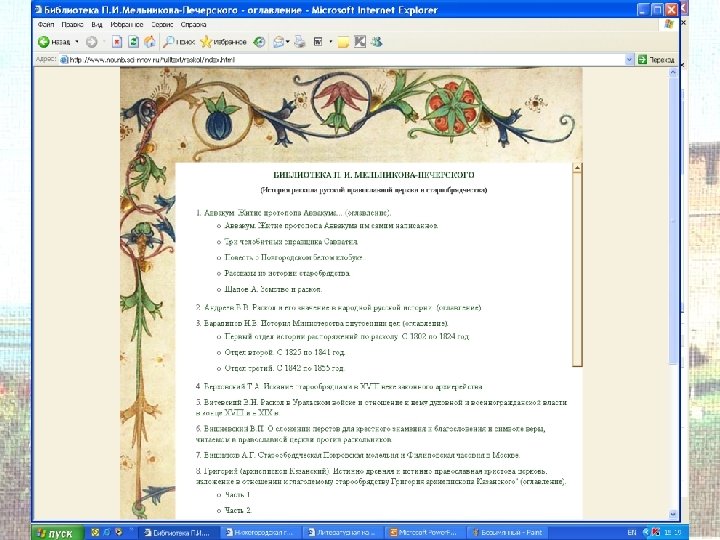
Task: Open link 7. Вишняков А.Г. Старообрядческая Покровская молельня
Action: point(358,455)
